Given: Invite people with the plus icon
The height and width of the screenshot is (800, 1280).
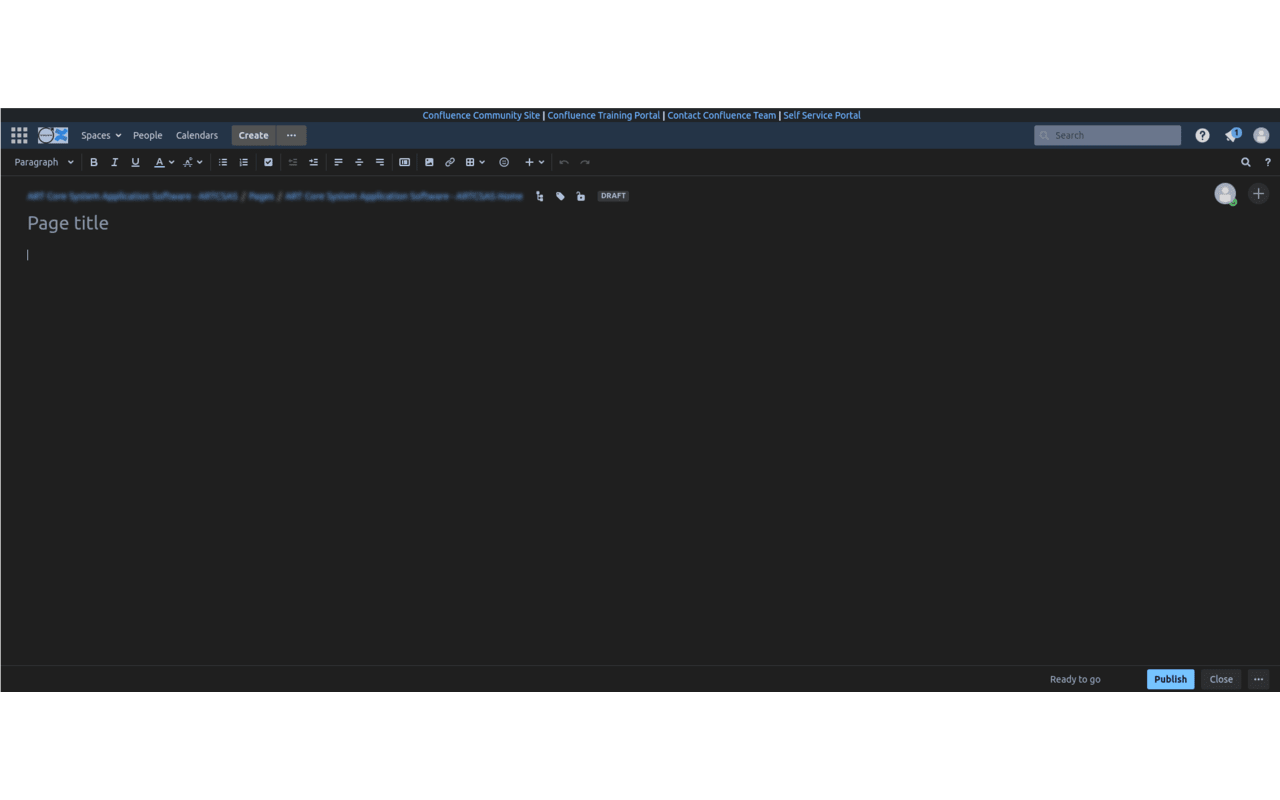Looking at the screenshot, I should (x=1258, y=194).
